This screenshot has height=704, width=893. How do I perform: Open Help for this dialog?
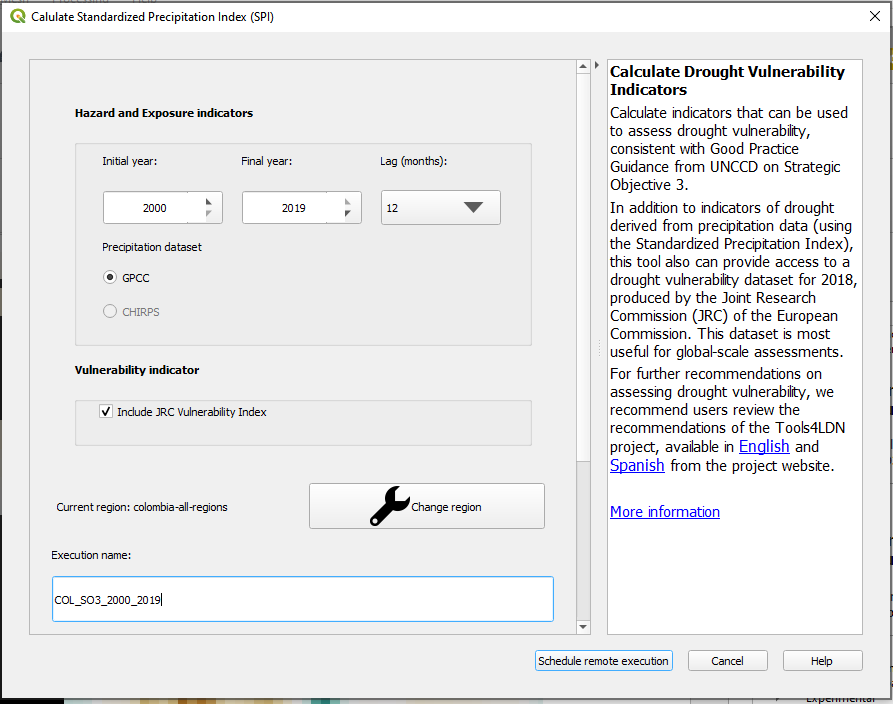tap(821, 661)
